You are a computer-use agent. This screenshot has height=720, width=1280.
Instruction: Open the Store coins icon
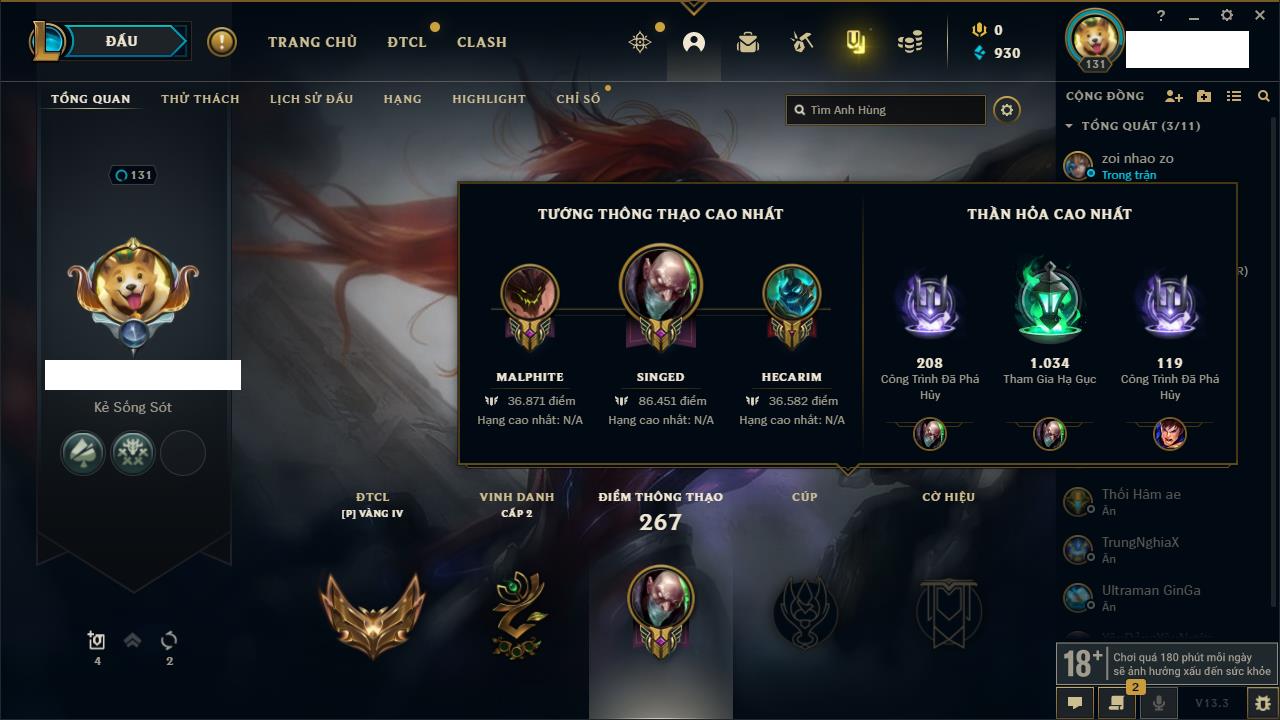pos(910,42)
